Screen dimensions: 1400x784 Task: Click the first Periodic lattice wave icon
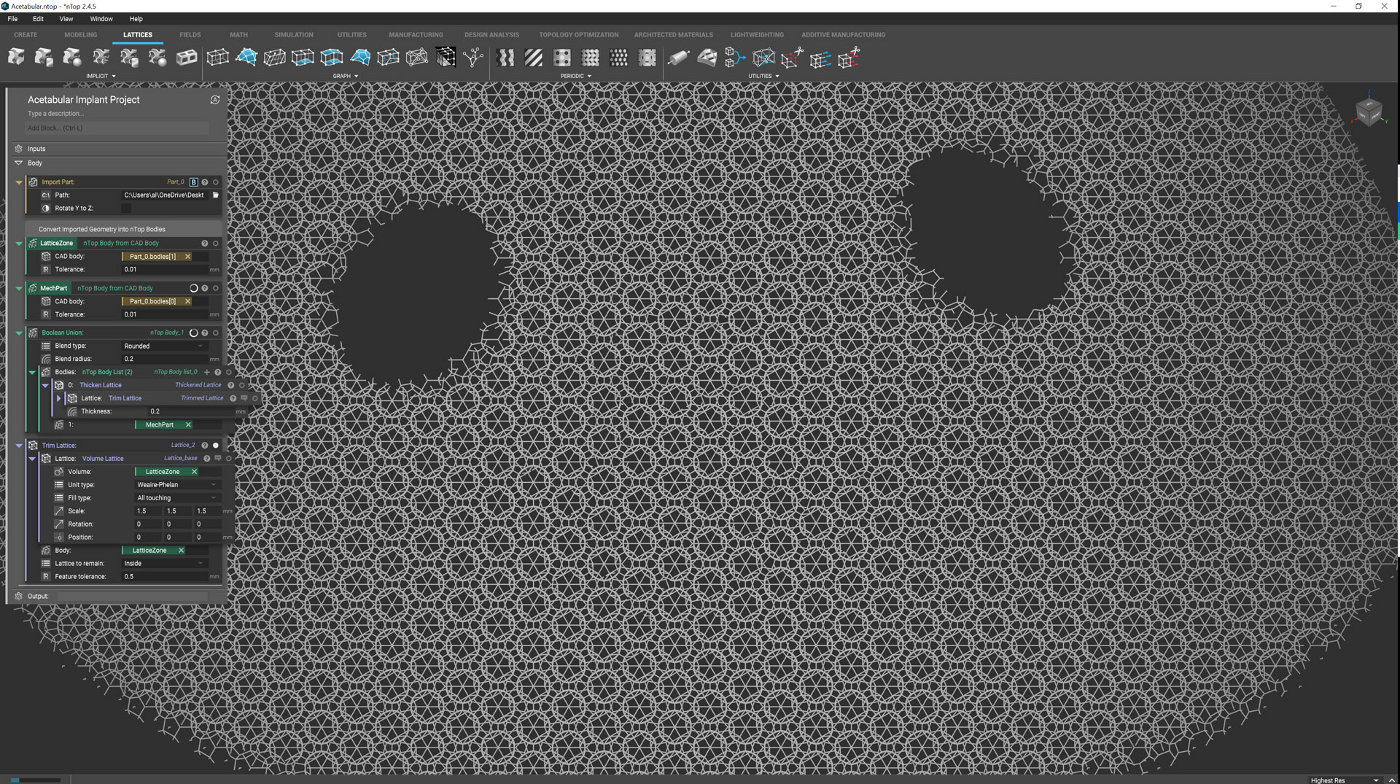506,58
